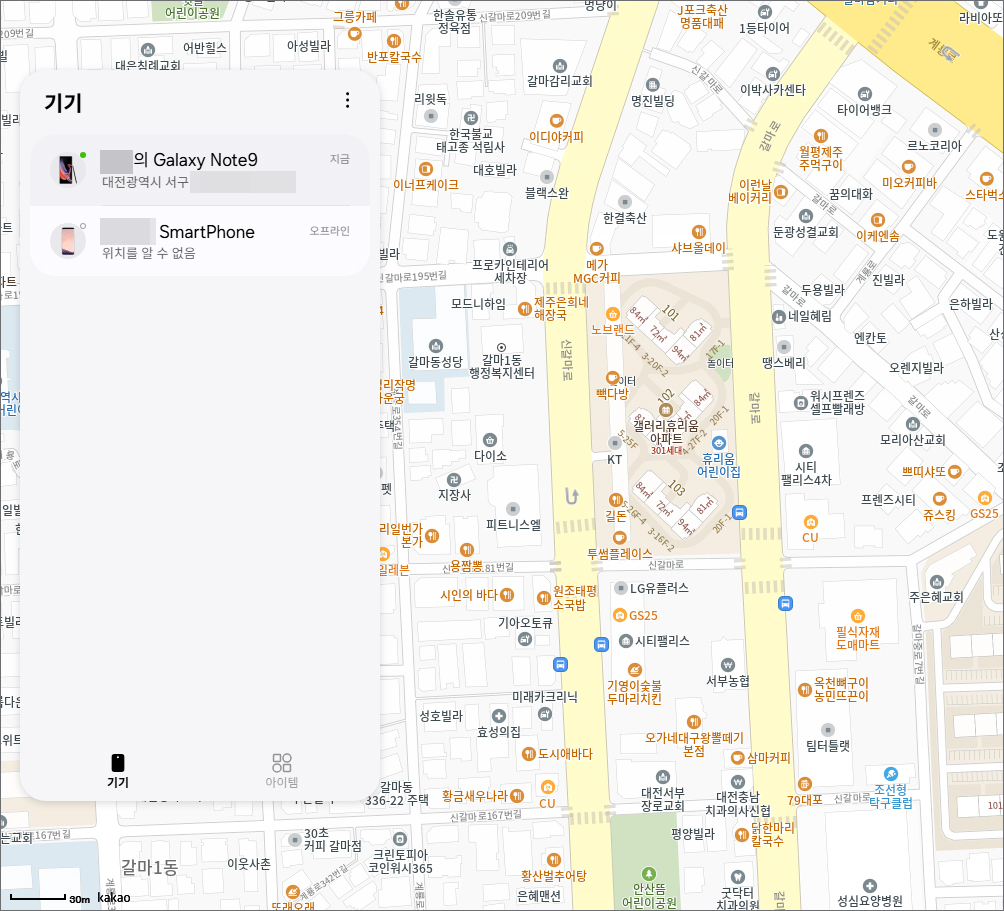The image size is (1004, 911).
Task: Click the 메가 MGC커피 cafe marker
Action: (596, 248)
